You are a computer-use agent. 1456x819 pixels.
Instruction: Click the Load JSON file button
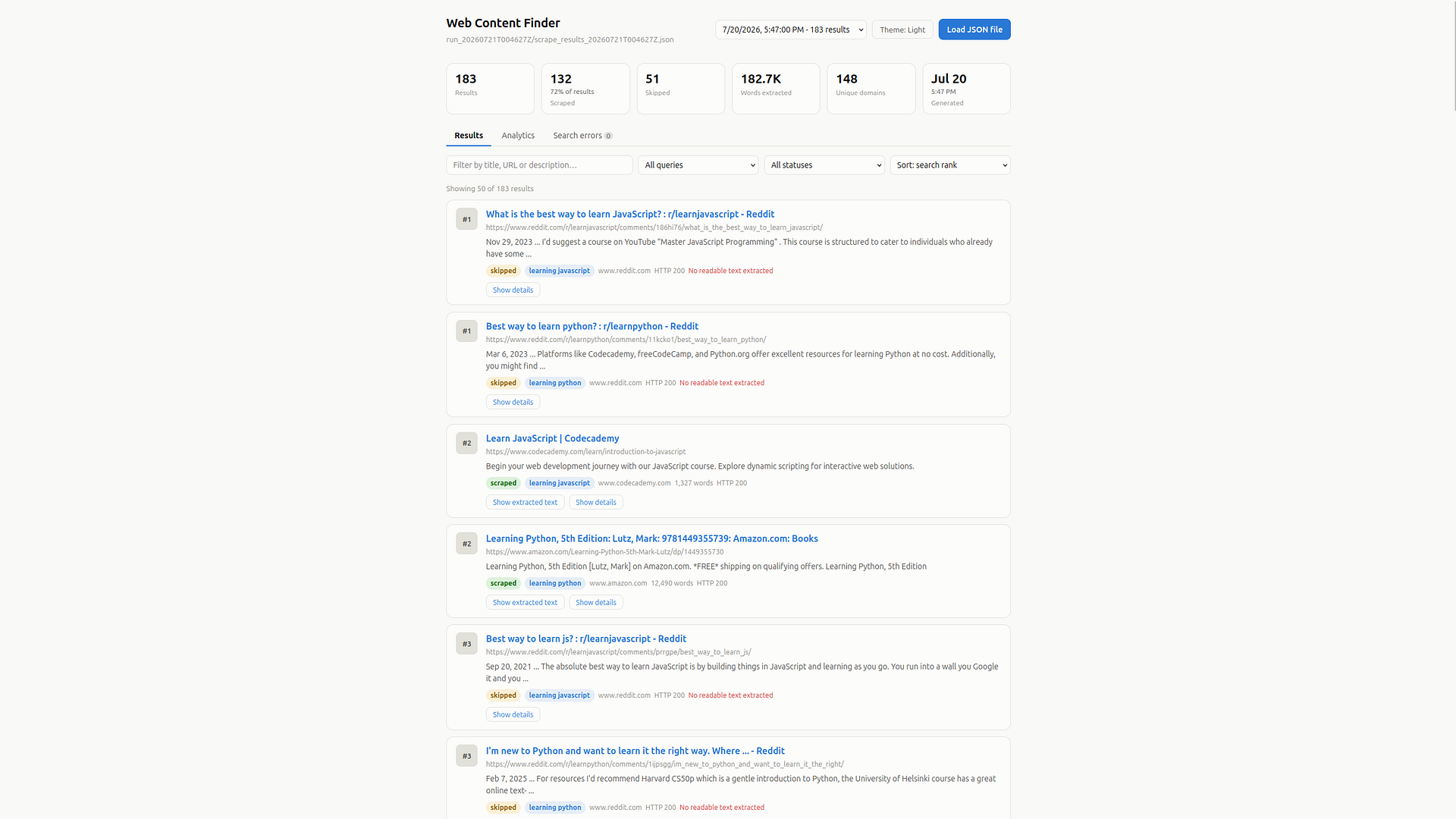pyautogui.click(x=974, y=30)
